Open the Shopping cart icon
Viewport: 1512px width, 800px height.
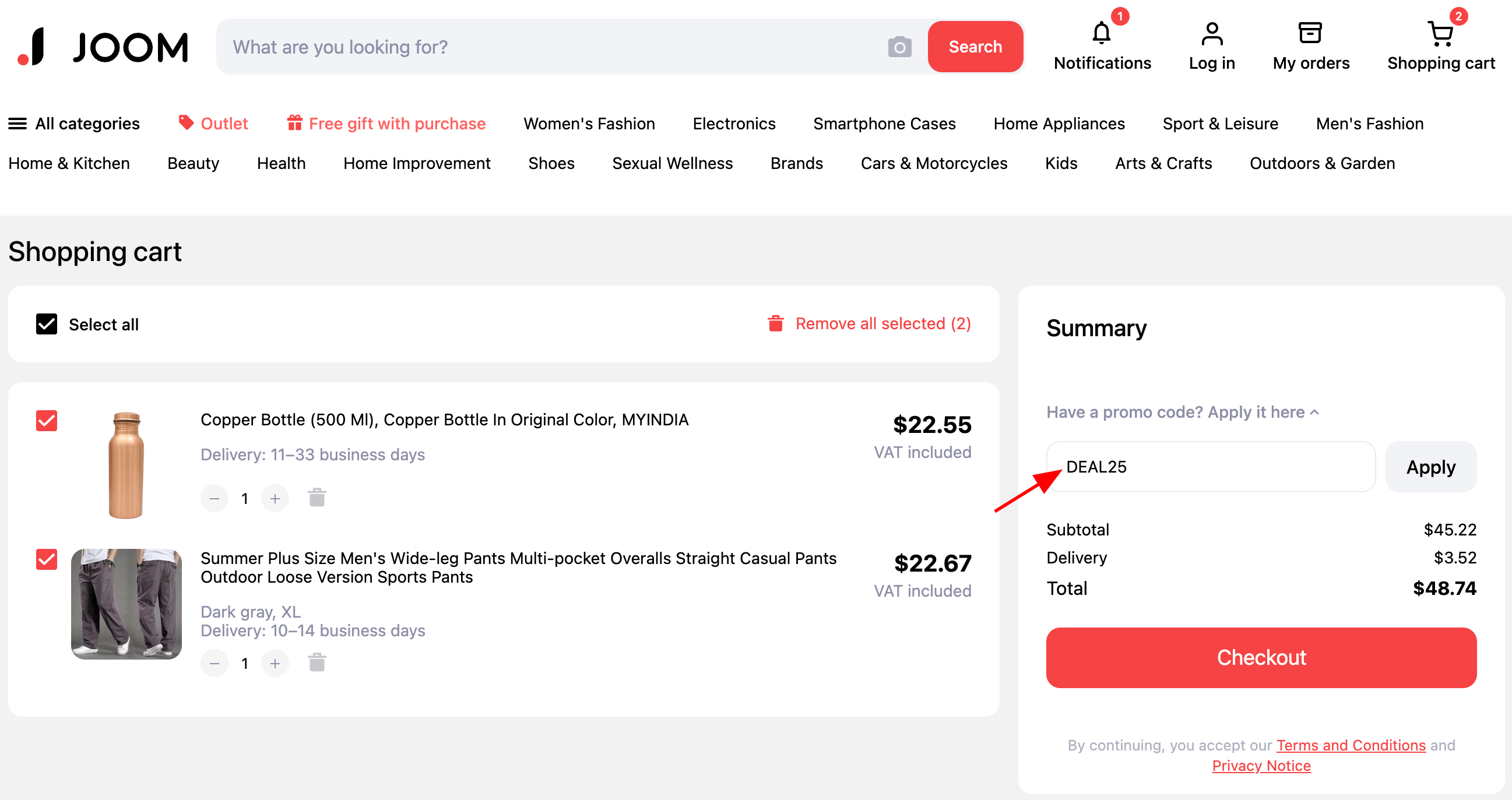[x=1440, y=33]
